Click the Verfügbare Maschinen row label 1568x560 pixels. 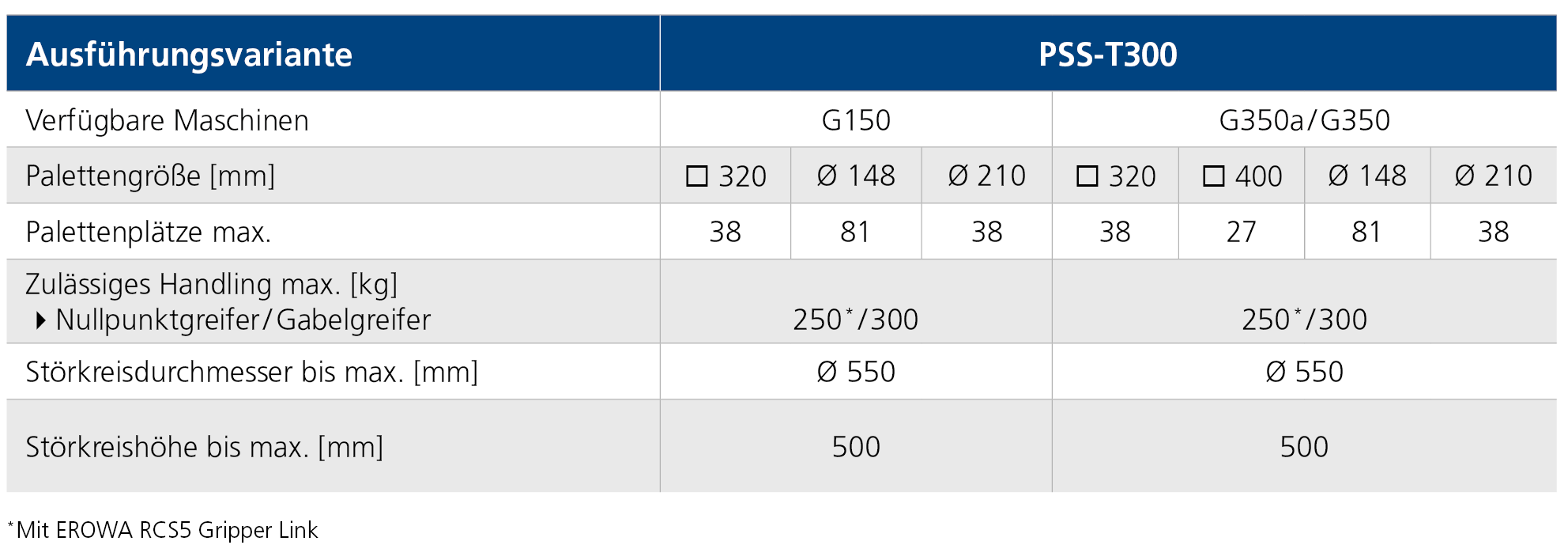167,120
